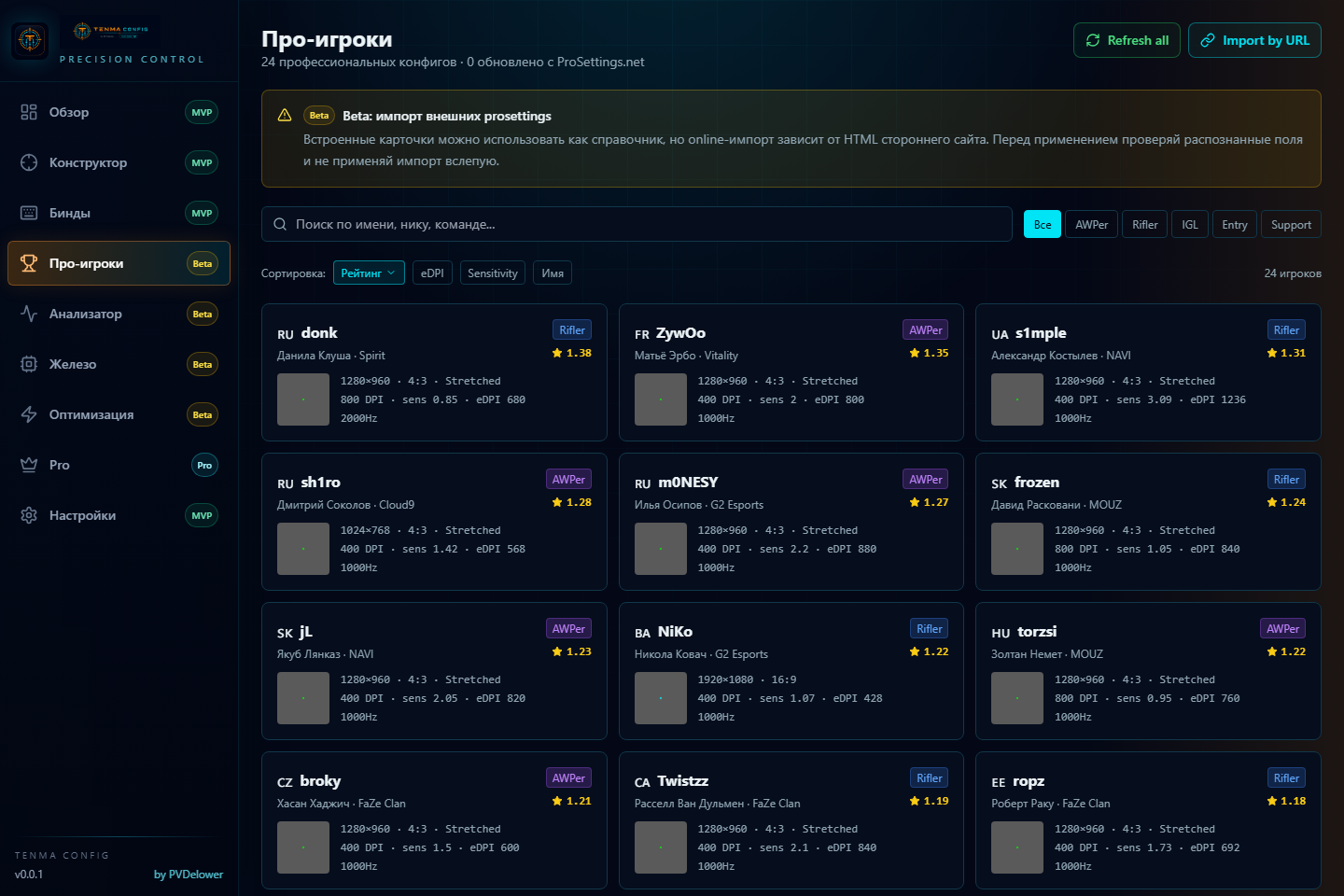Click the Про-игроки trophy icon
The height and width of the screenshot is (896, 1344).
click(29, 263)
